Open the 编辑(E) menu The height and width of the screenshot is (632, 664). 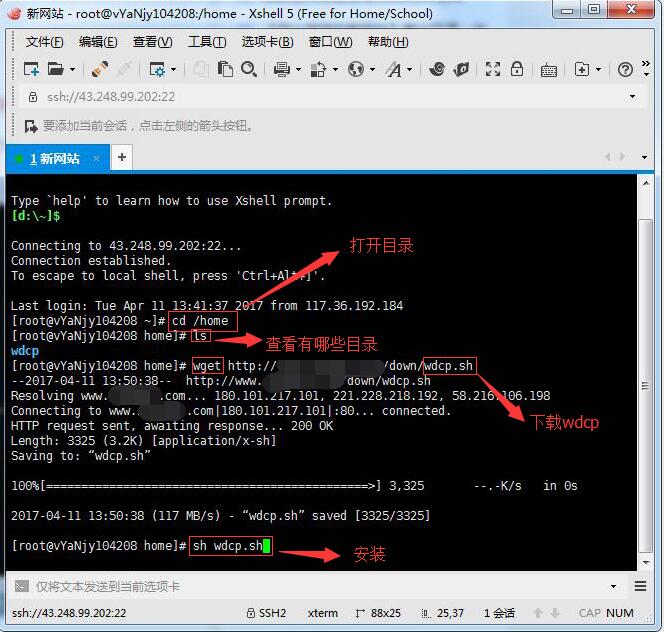coord(98,42)
